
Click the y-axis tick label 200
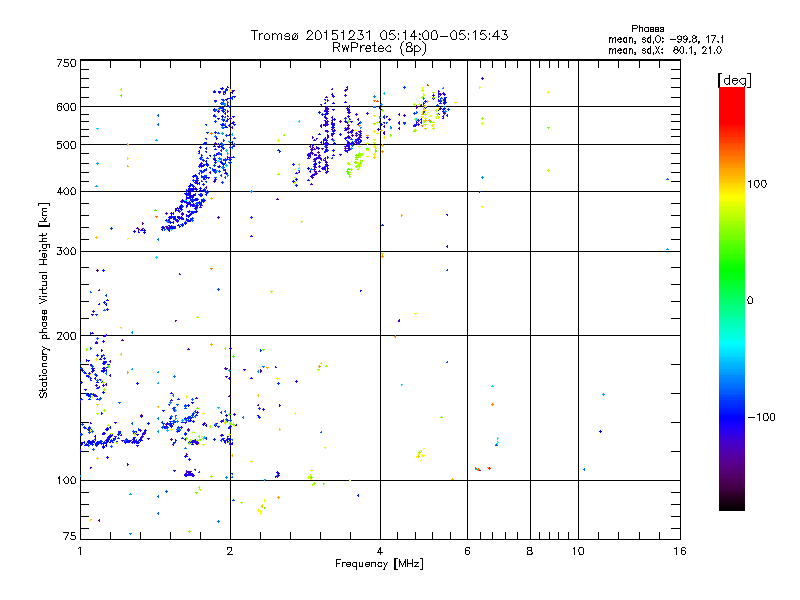pos(66,336)
